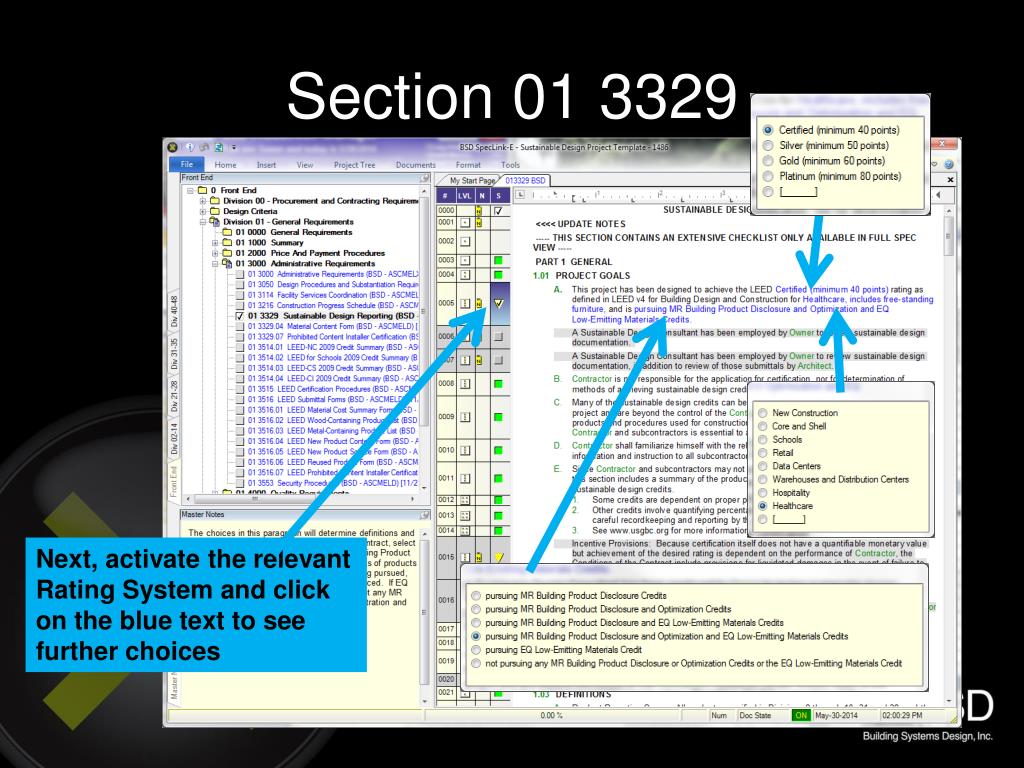Image resolution: width=1024 pixels, height=768 pixels.
Task: Click the note icon in row 0015
Action: click(479, 558)
